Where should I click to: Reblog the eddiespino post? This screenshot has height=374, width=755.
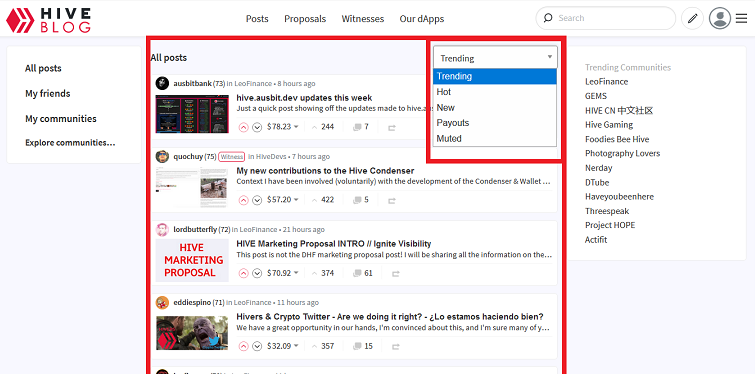pos(396,347)
